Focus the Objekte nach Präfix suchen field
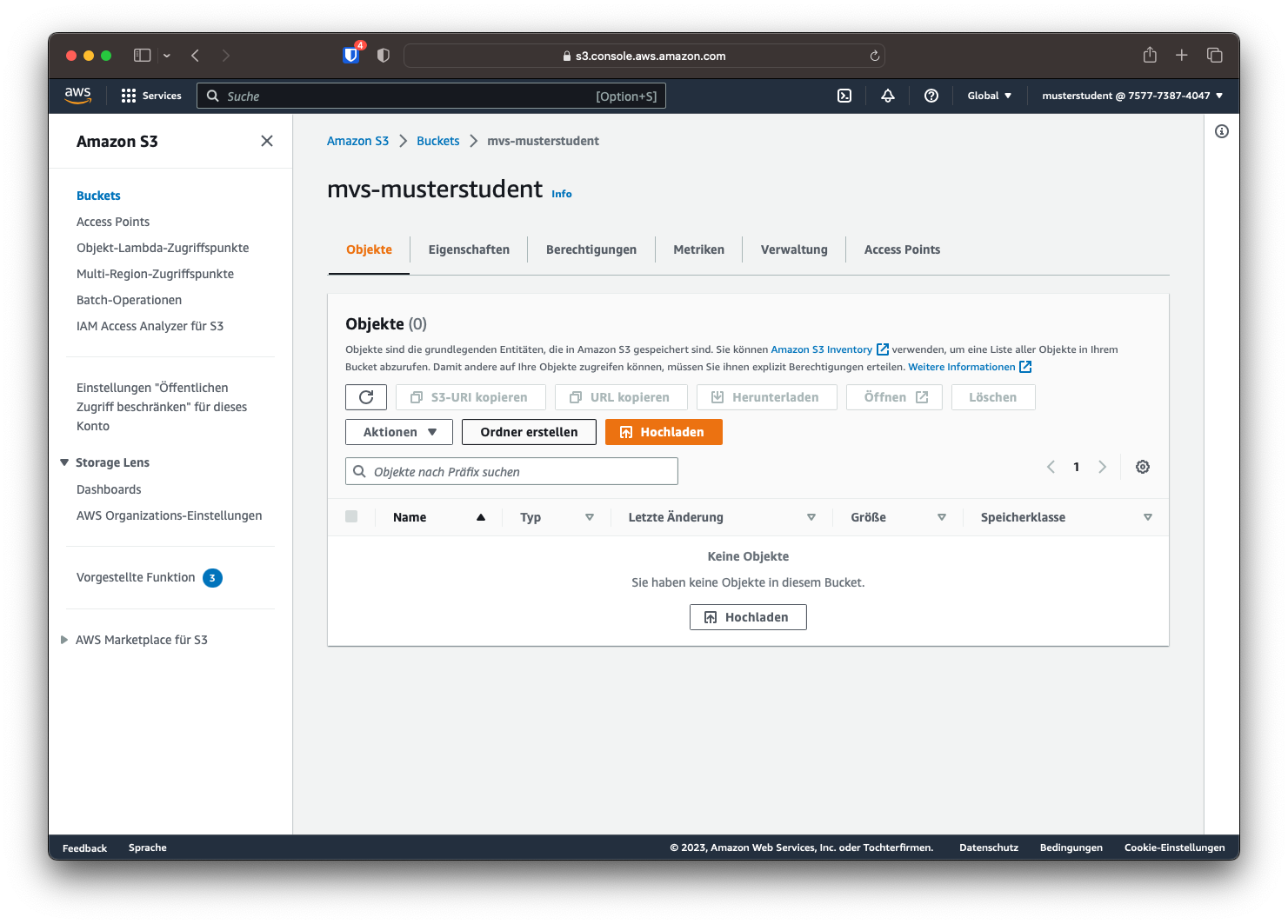Viewport: 1288px width, 924px height. tap(511, 471)
